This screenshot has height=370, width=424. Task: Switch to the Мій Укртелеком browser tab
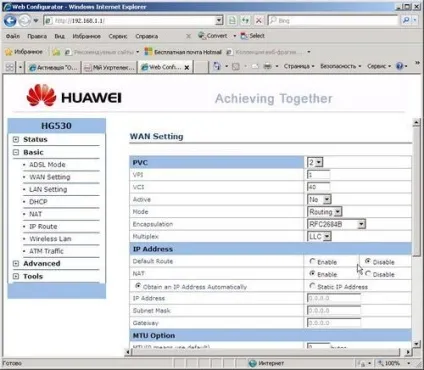[110, 67]
